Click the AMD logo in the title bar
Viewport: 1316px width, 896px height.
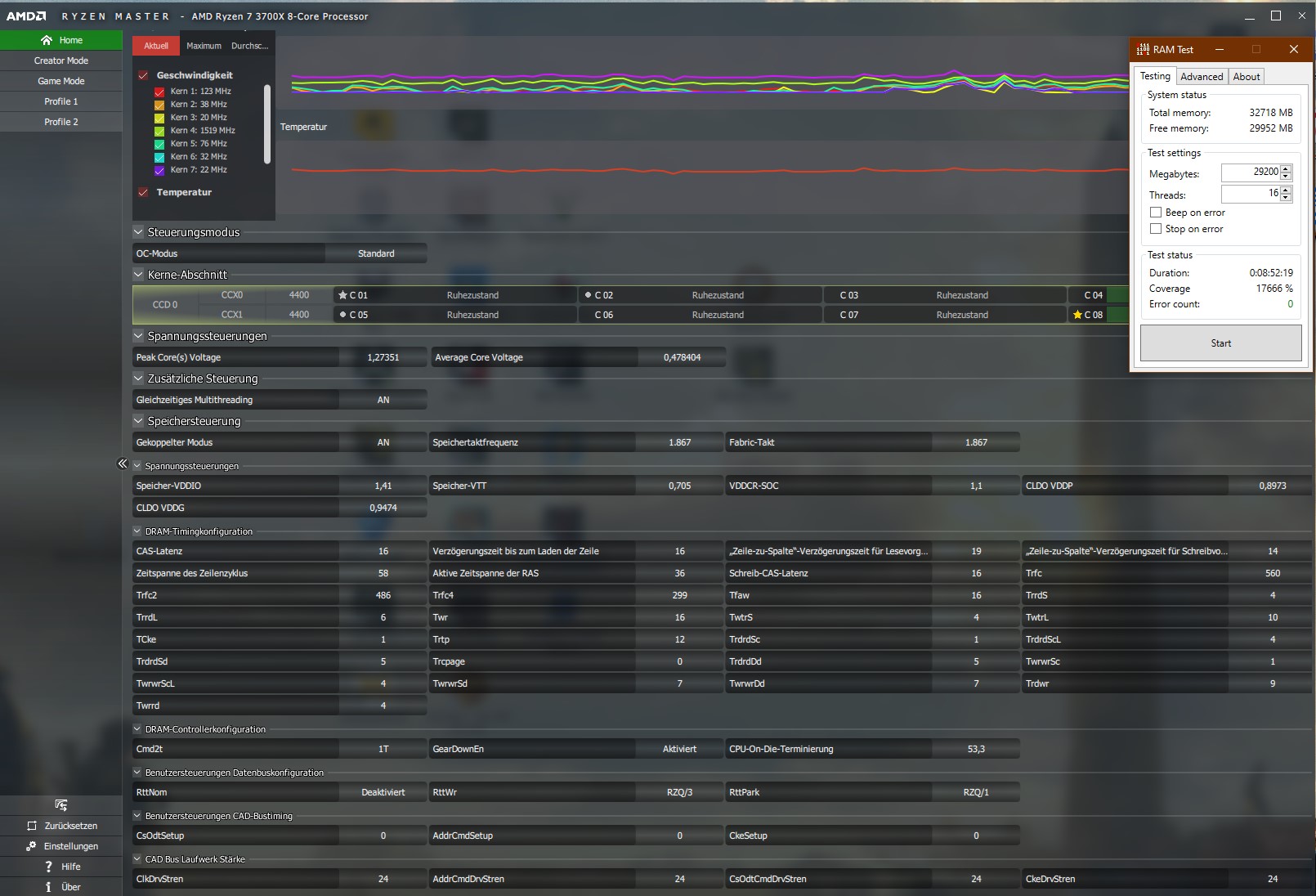click(26, 16)
